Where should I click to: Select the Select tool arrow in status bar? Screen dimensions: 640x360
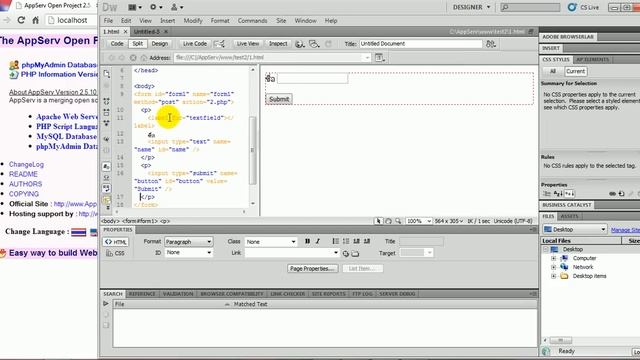tap(378, 221)
